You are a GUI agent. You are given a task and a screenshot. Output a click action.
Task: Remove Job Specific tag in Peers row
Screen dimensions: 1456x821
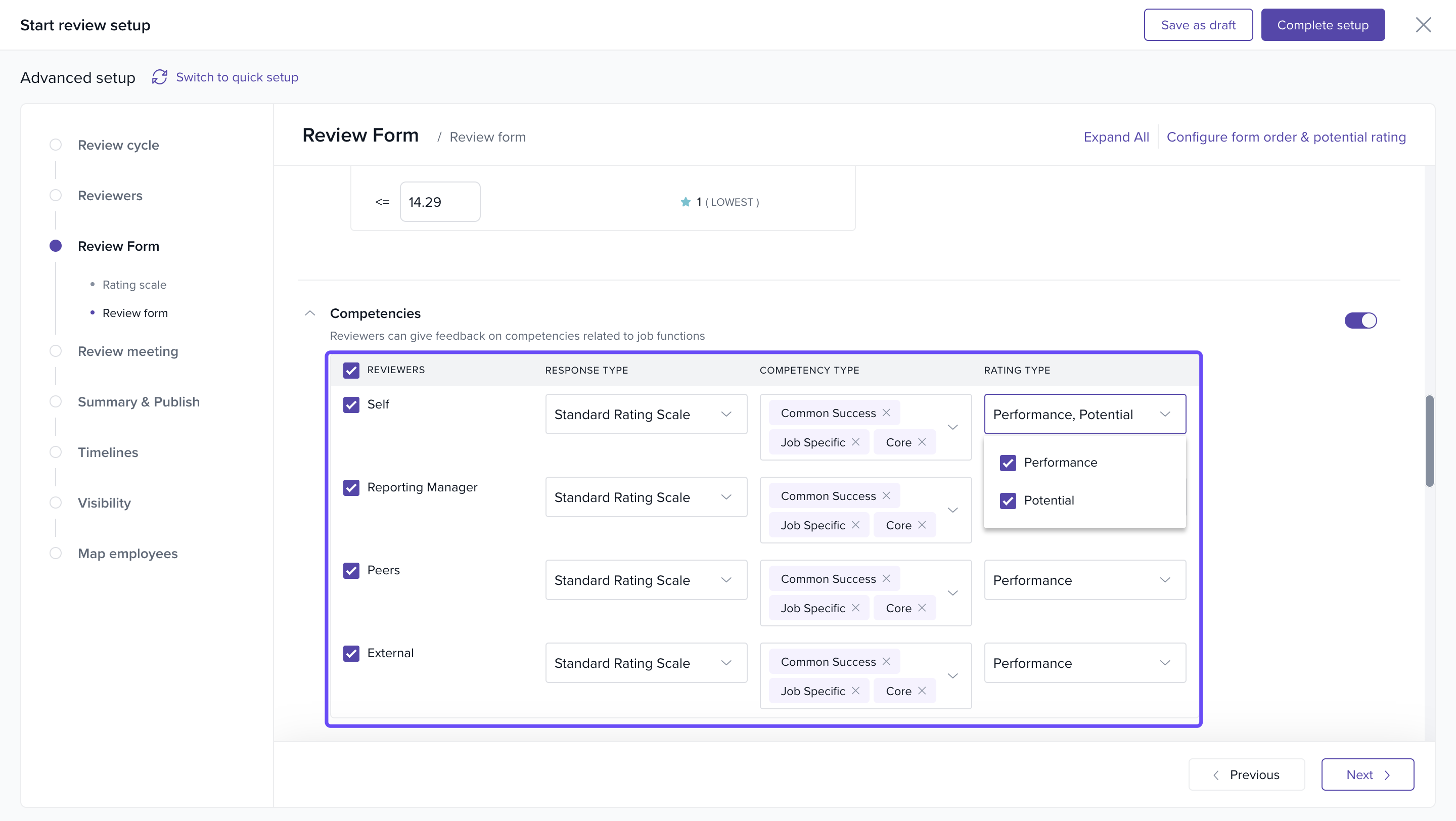click(x=856, y=608)
